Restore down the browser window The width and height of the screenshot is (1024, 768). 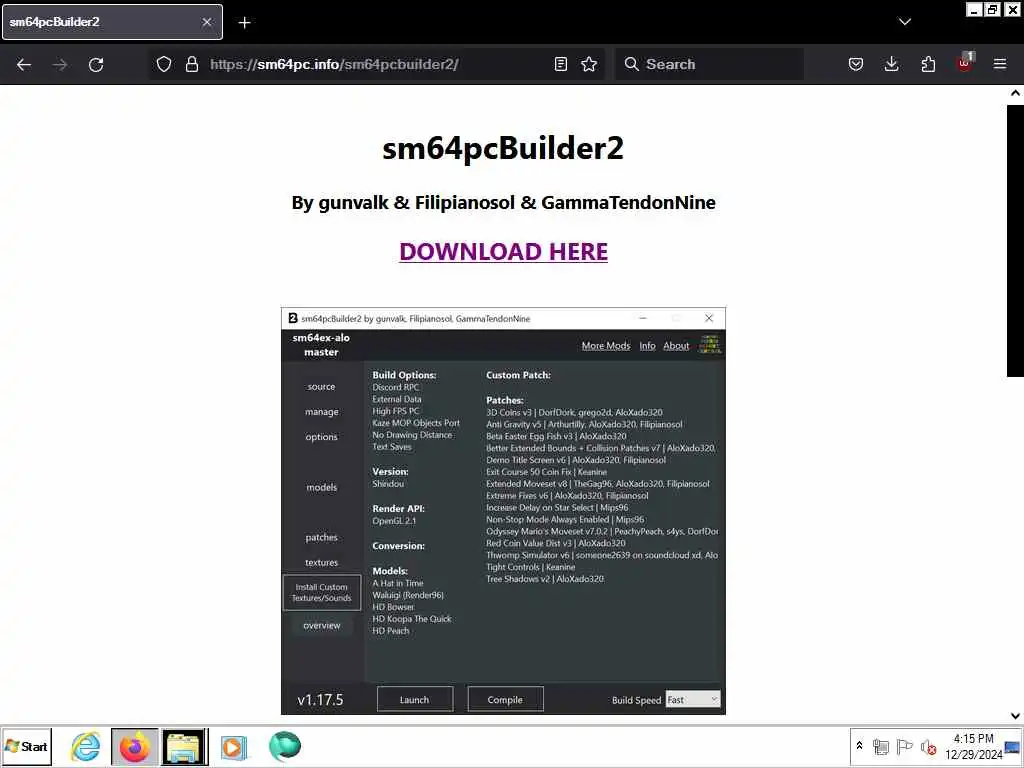(992, 9)
